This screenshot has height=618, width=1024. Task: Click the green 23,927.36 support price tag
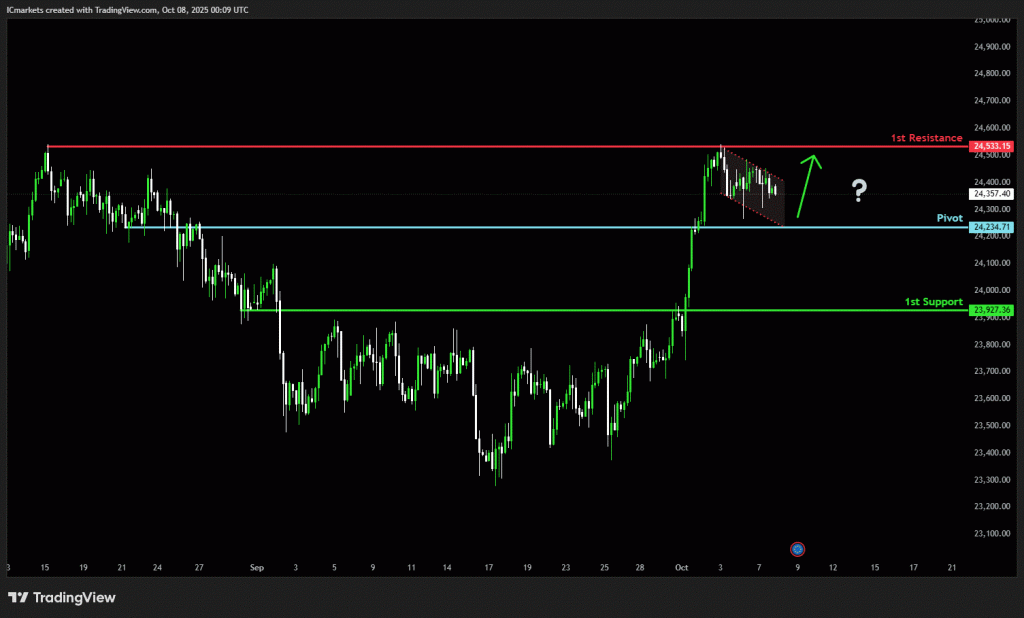(991, 310)
